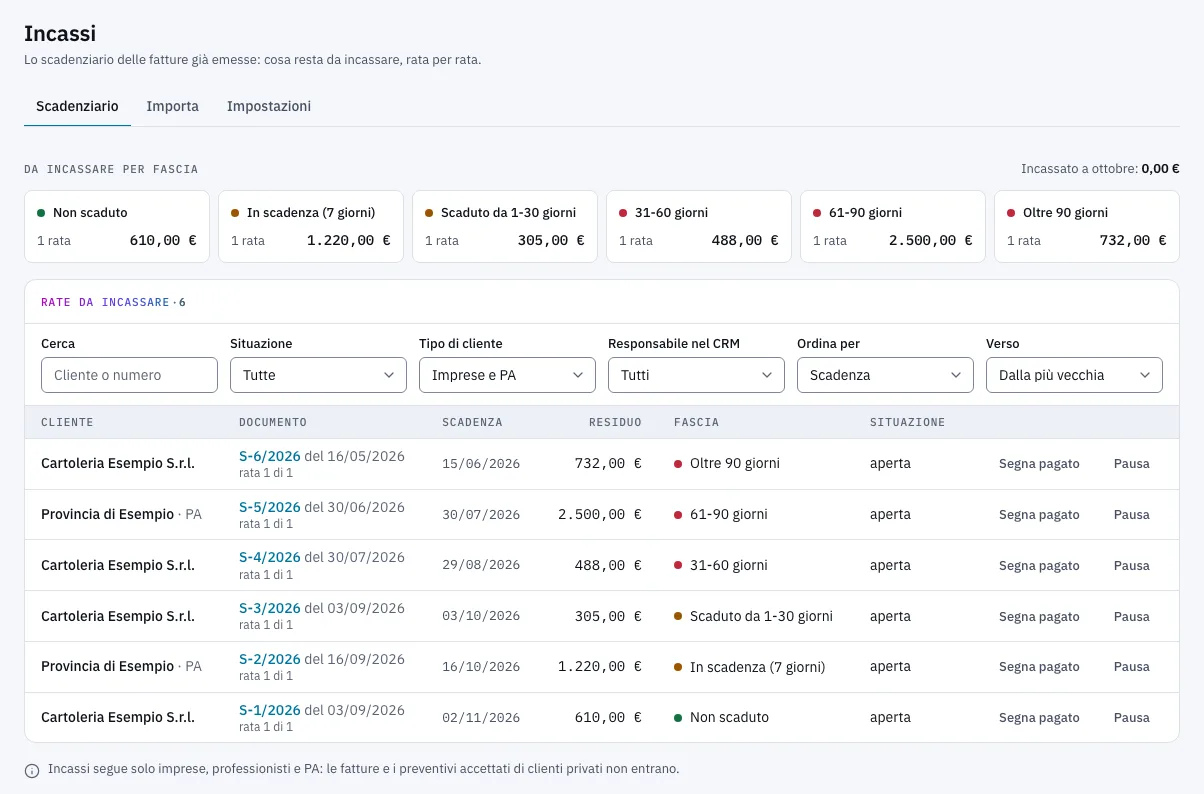This screenshot has width=1204, height=794.
Task: Click Segna pagato for S-3/2026
Action: (1039, 617)
